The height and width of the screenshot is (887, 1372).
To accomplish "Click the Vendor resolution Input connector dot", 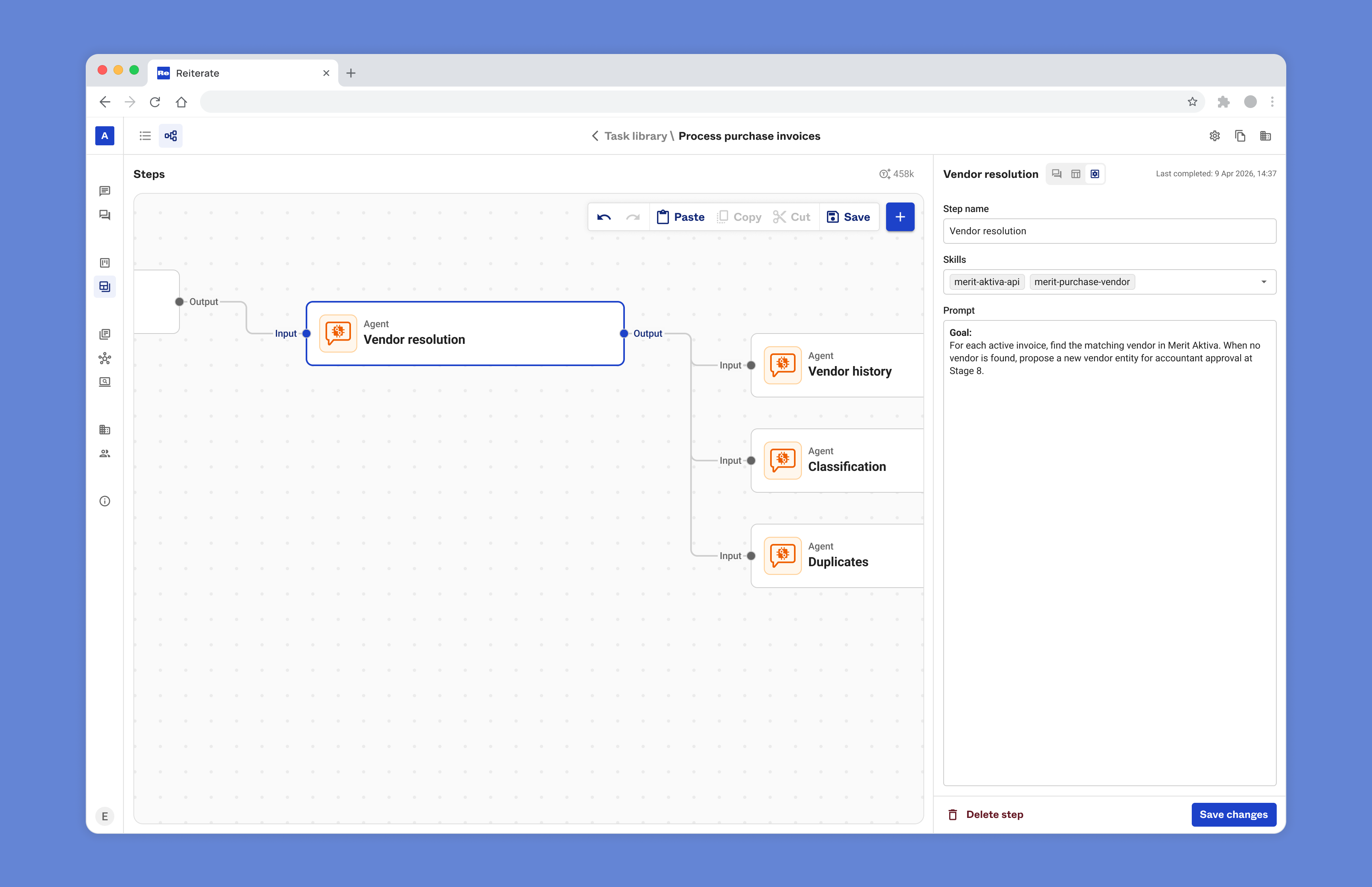I will 307,334.
